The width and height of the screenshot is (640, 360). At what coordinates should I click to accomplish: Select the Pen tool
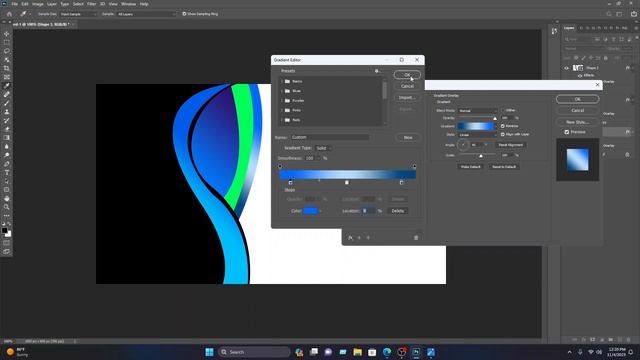click(x=7, y=164)
